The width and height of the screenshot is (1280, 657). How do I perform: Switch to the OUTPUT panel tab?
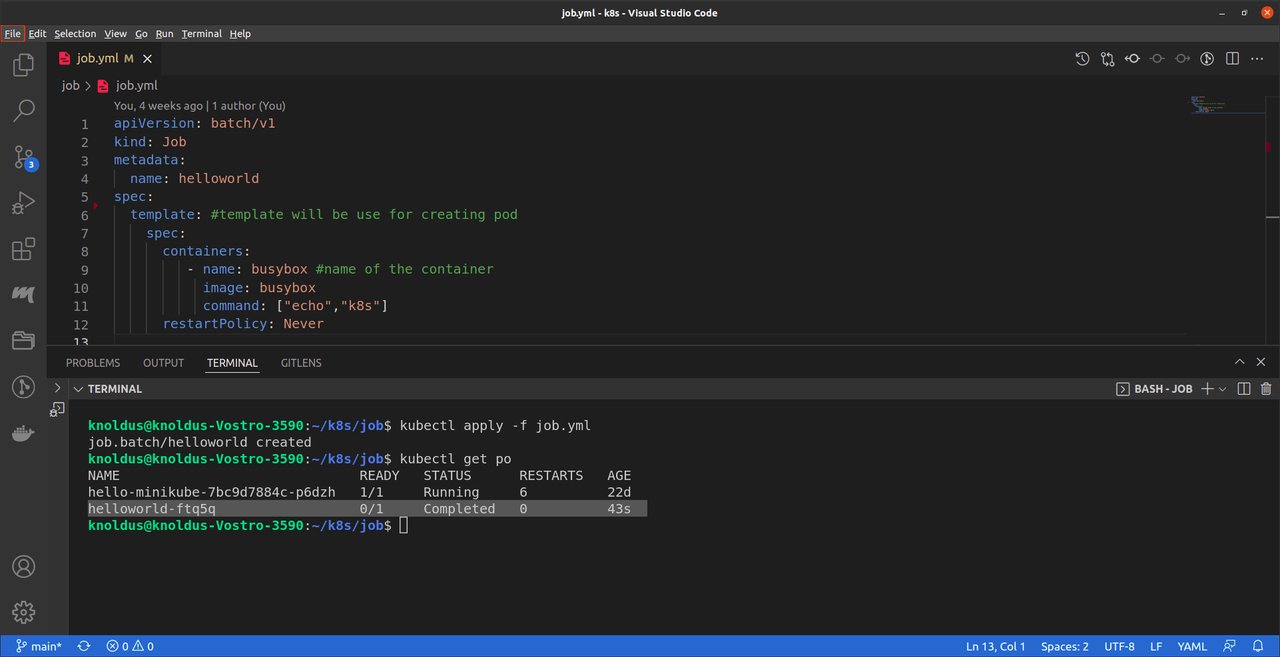[163, 363]
